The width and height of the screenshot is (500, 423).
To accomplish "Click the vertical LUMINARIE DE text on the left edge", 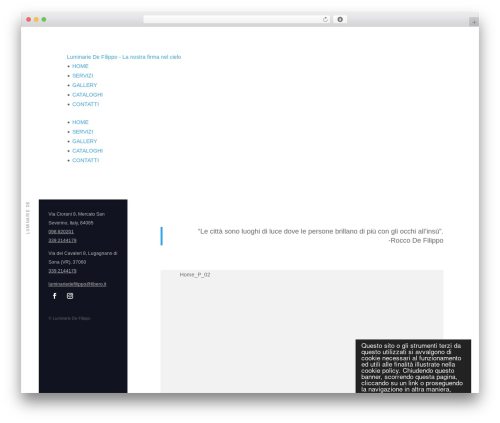I will coord(28,218).
